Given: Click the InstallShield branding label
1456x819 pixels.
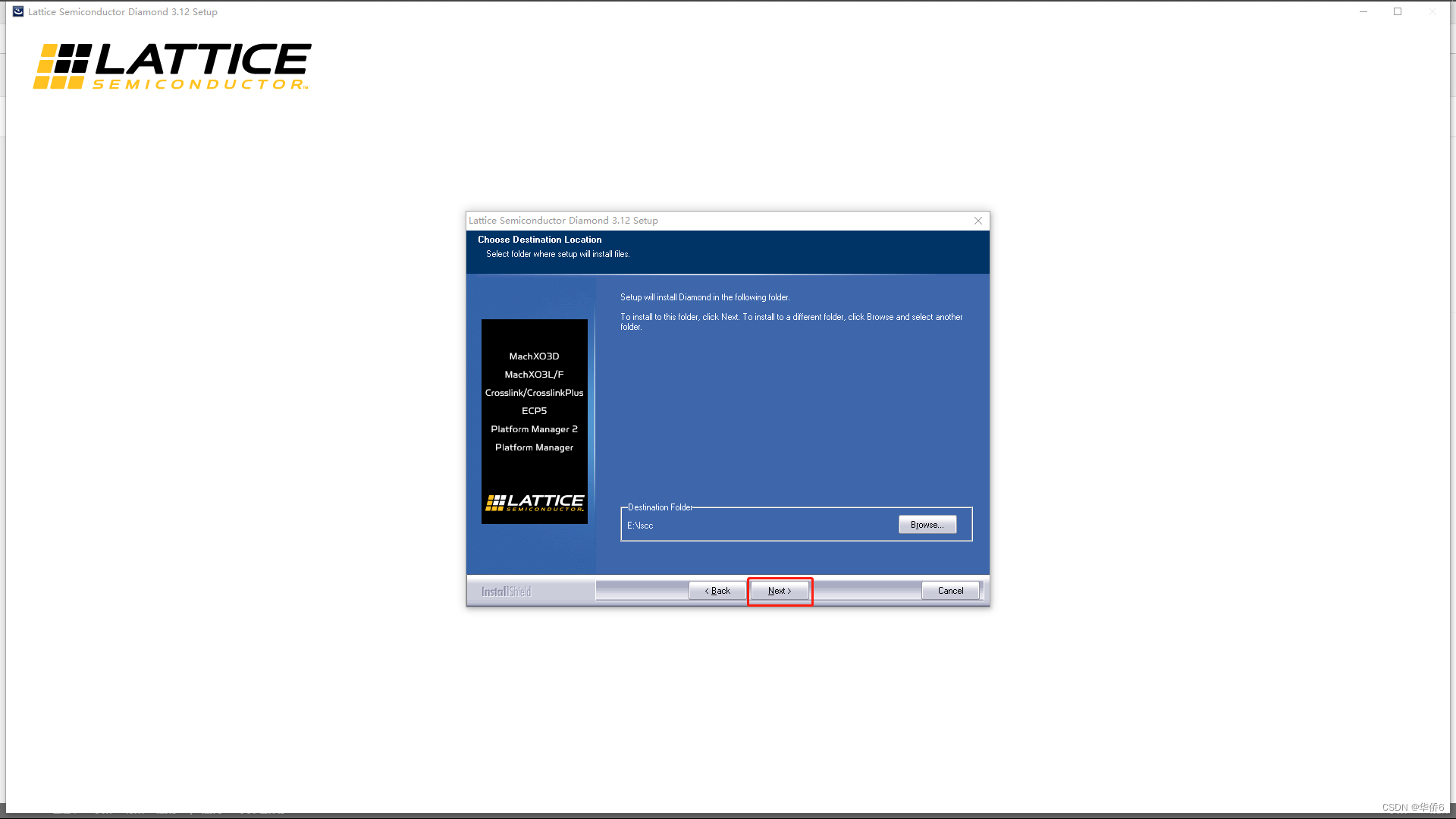Looking at the screenshot, I should [504, 590].
